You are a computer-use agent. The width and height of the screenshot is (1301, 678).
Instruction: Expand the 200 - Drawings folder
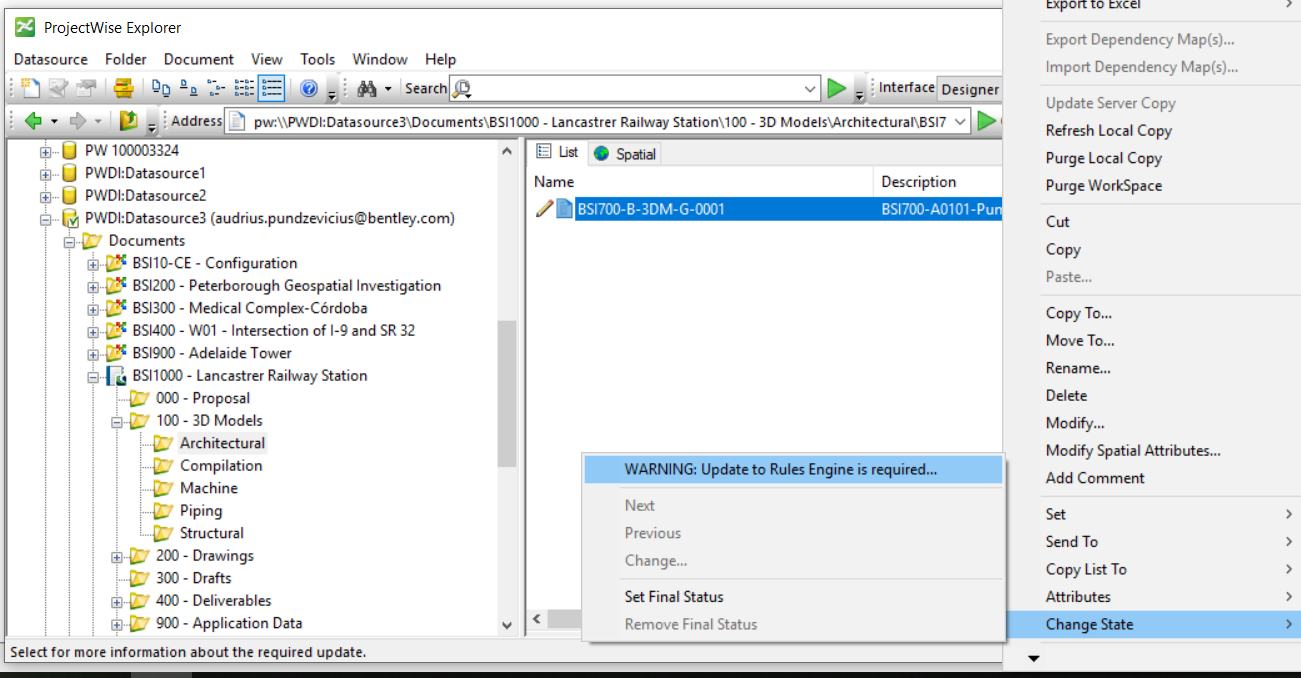[117, 556]
